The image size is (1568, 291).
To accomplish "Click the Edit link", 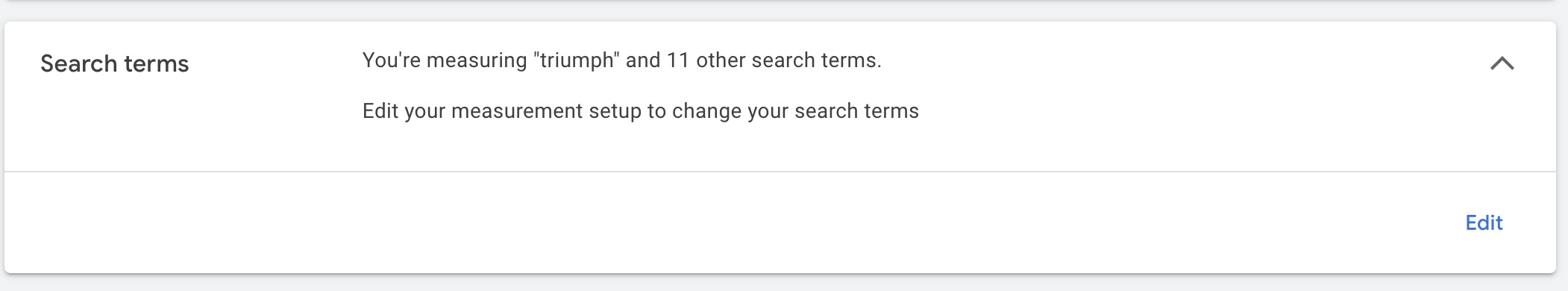I will point(1484,222).
